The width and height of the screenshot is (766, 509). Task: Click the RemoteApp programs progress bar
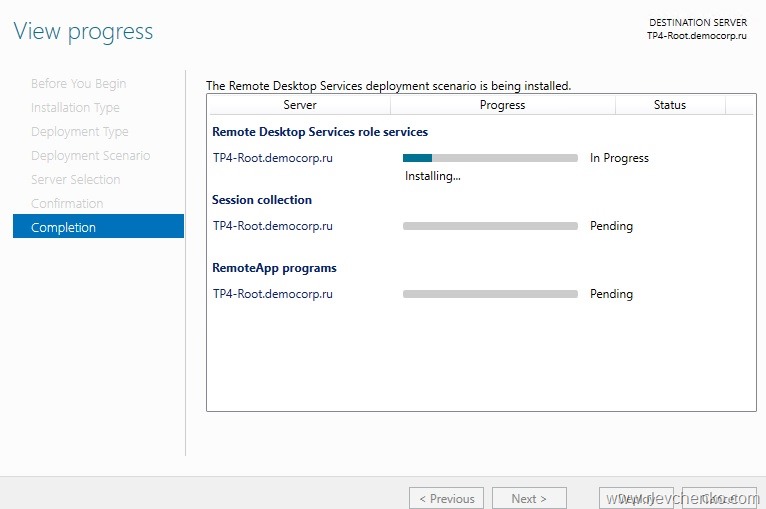[490, 294]
